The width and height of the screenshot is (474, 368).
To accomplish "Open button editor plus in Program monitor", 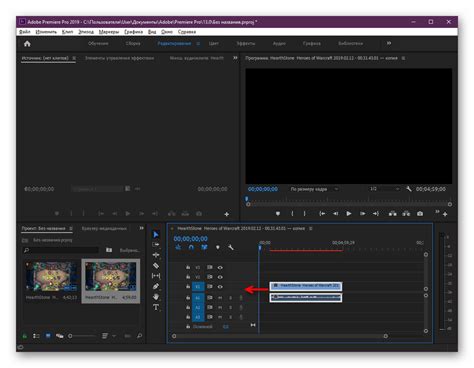I will pos(445,214).
